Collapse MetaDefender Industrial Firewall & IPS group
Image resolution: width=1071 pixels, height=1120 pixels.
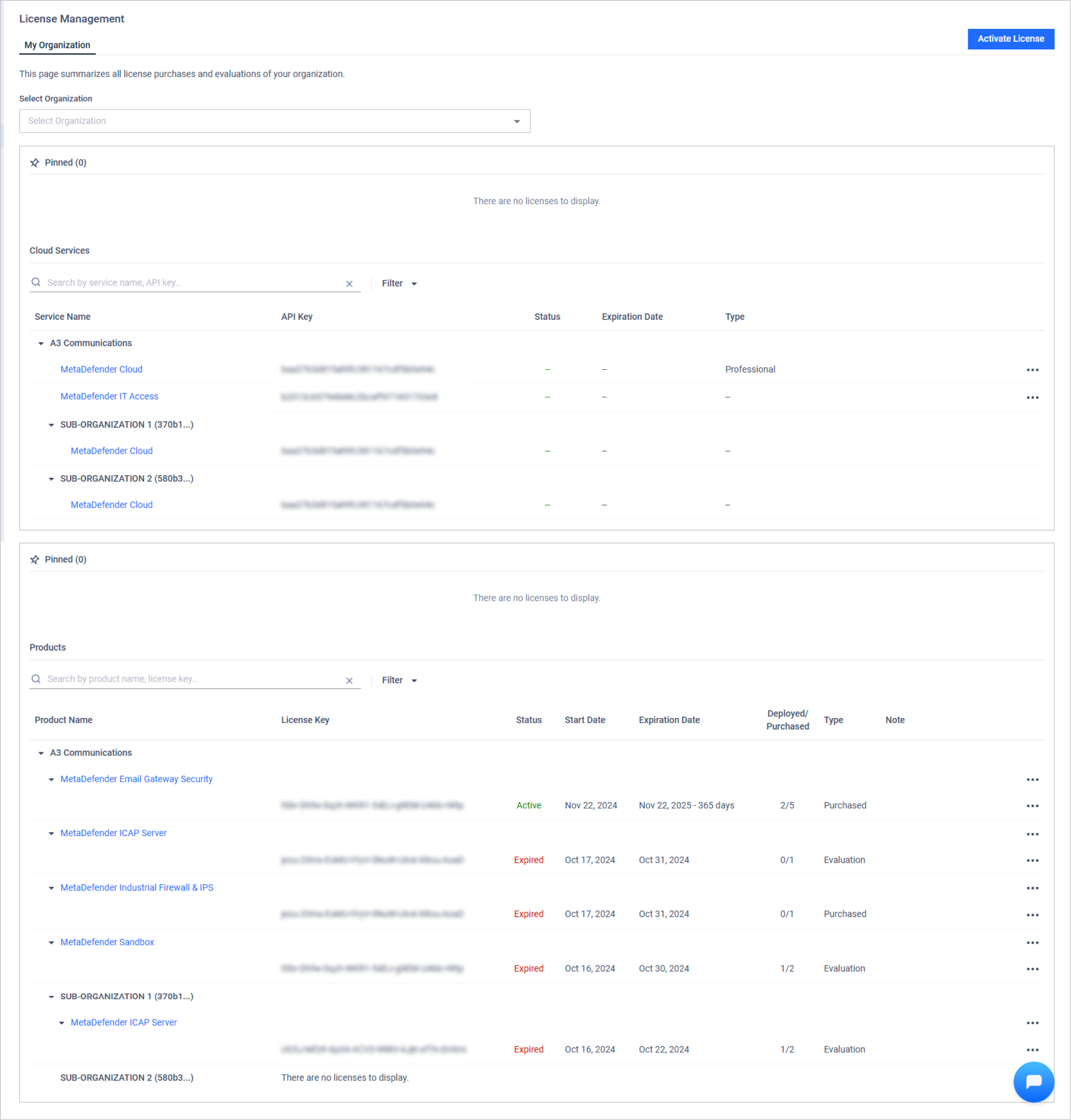[x=51, y=887]
